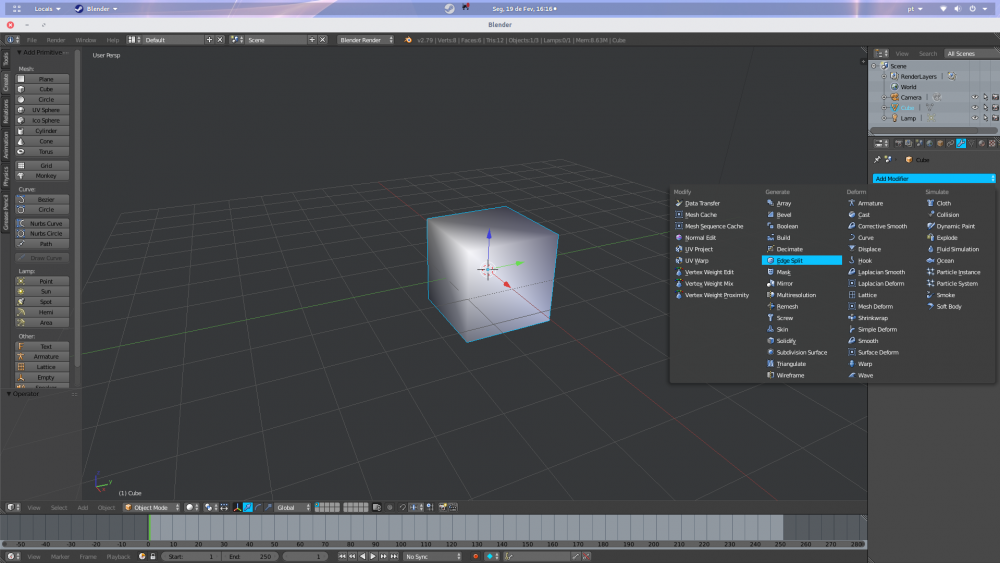Select Subdivision Surface modifier entry
The image size is (1000, 563).
[801, 352]
